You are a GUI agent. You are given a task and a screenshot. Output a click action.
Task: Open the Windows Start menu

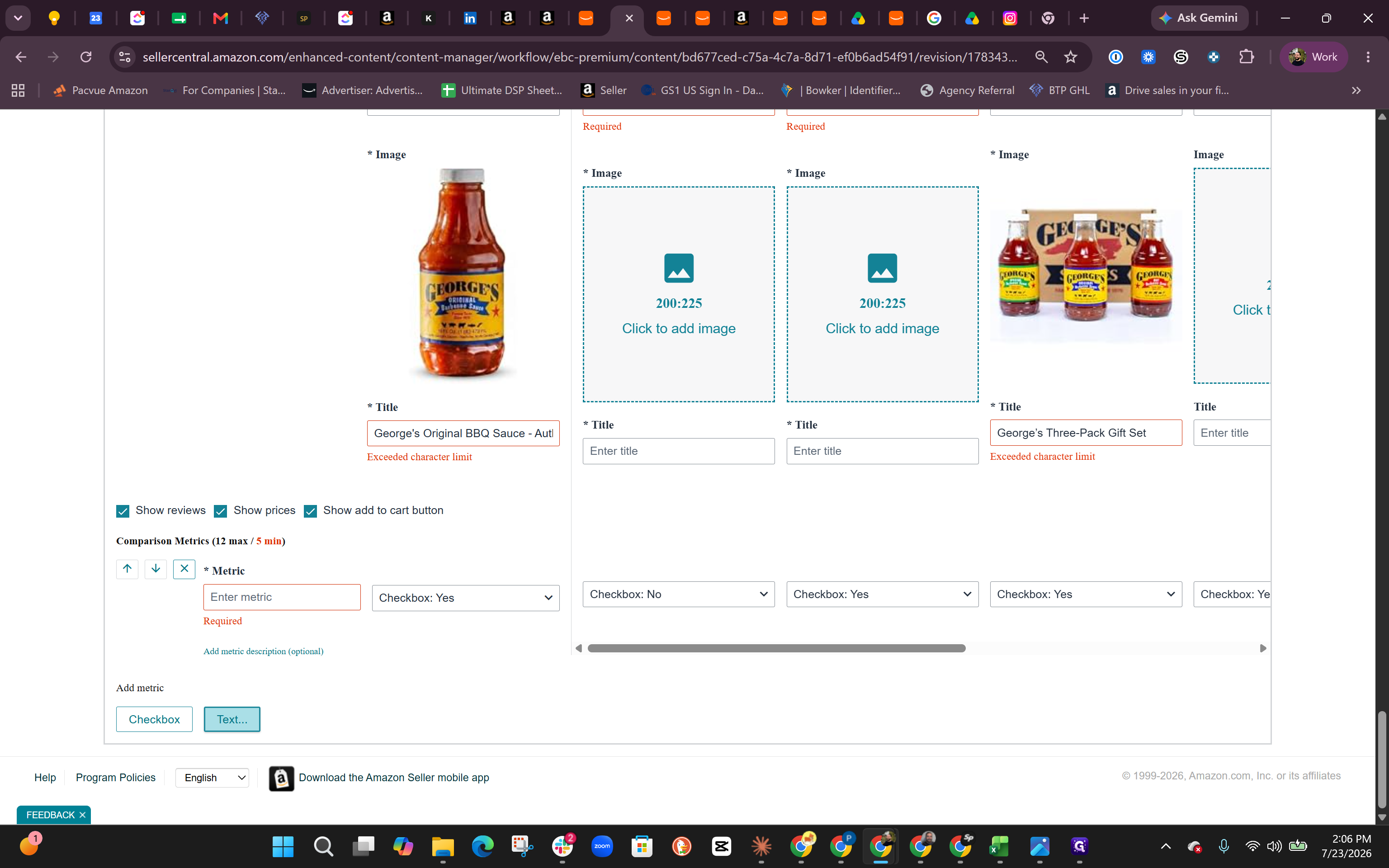click(283, 846)
